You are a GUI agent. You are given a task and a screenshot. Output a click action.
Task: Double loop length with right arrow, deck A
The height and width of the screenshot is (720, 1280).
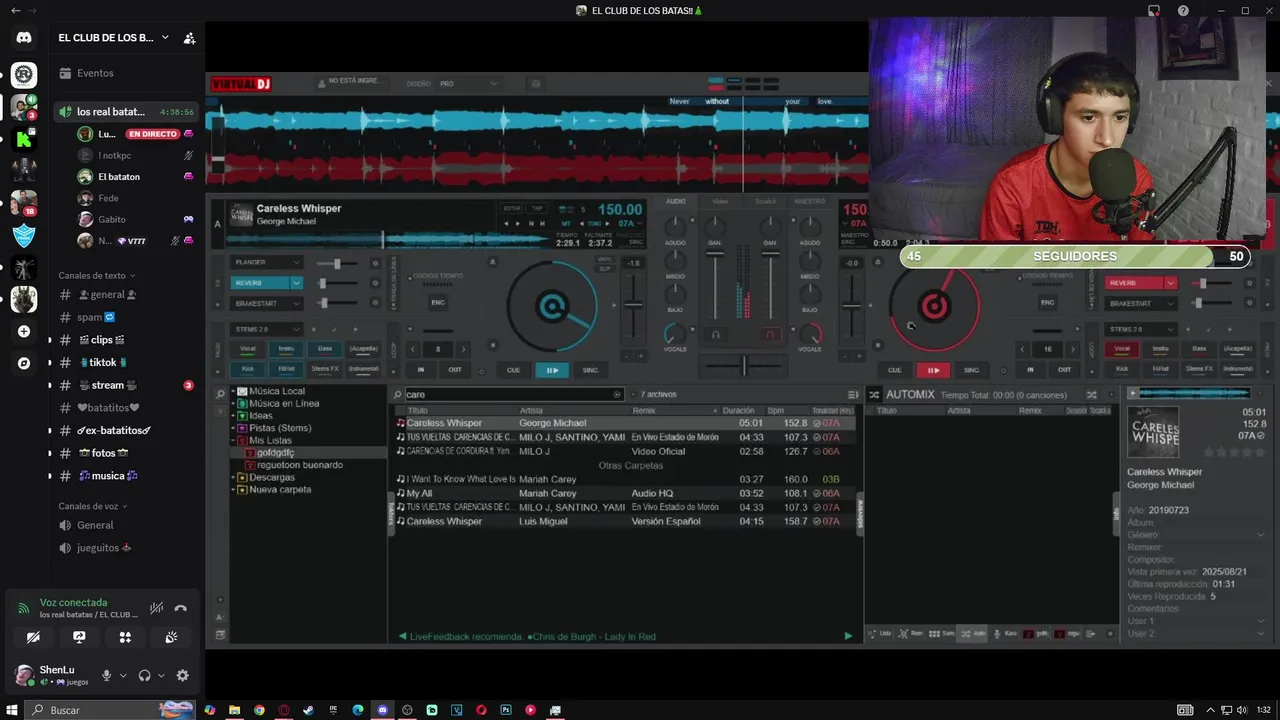[463, 349]
